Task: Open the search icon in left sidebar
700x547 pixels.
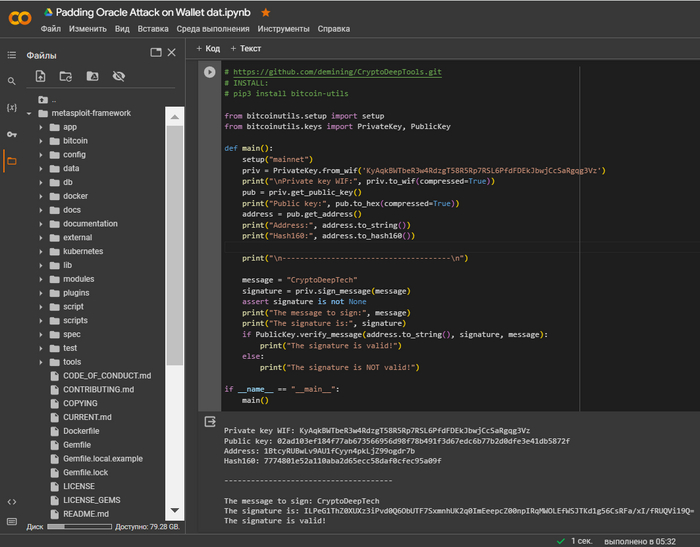Action: [12, 81]
